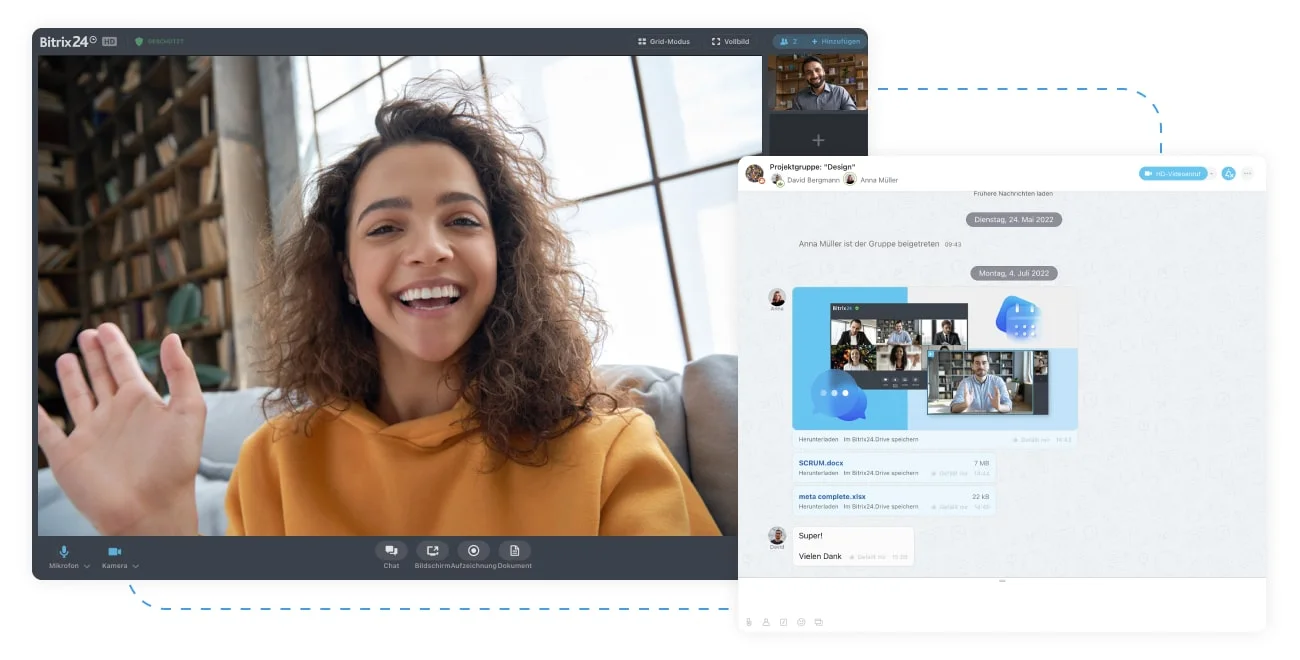
Task: Open the emoji picker in message box
Action: point(801,622)
